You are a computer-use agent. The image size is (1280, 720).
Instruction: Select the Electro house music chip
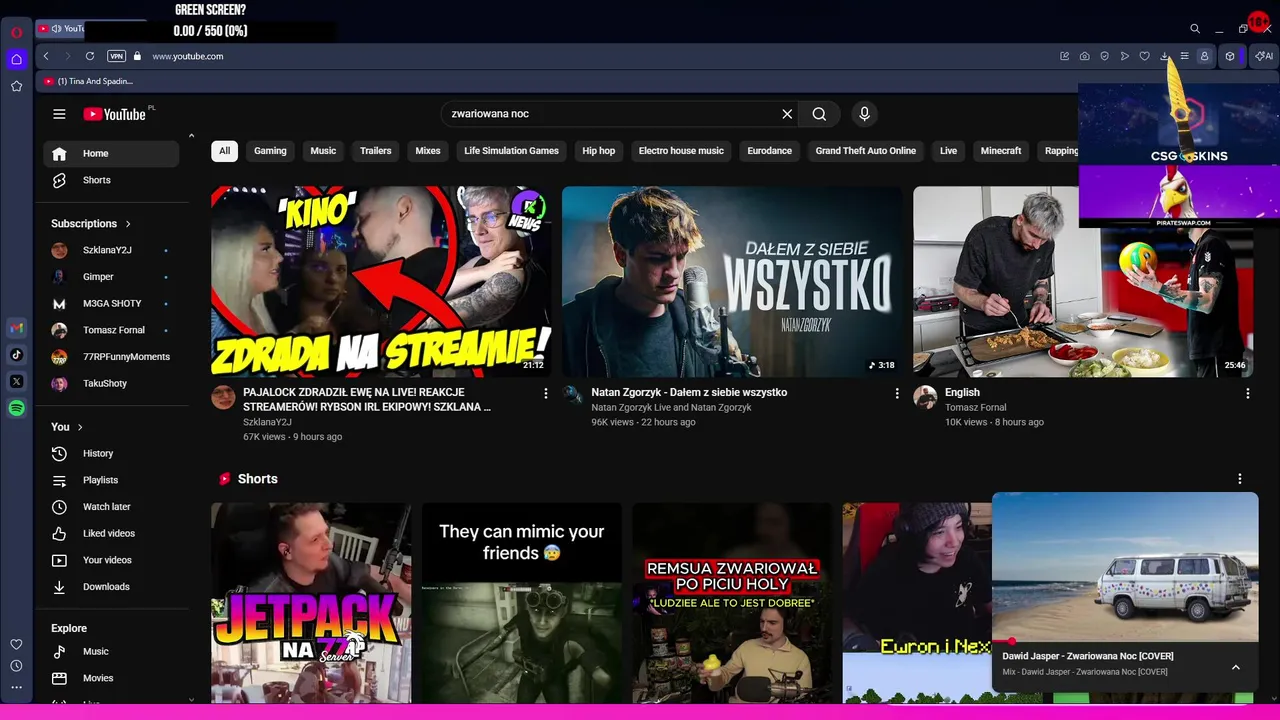681,151
